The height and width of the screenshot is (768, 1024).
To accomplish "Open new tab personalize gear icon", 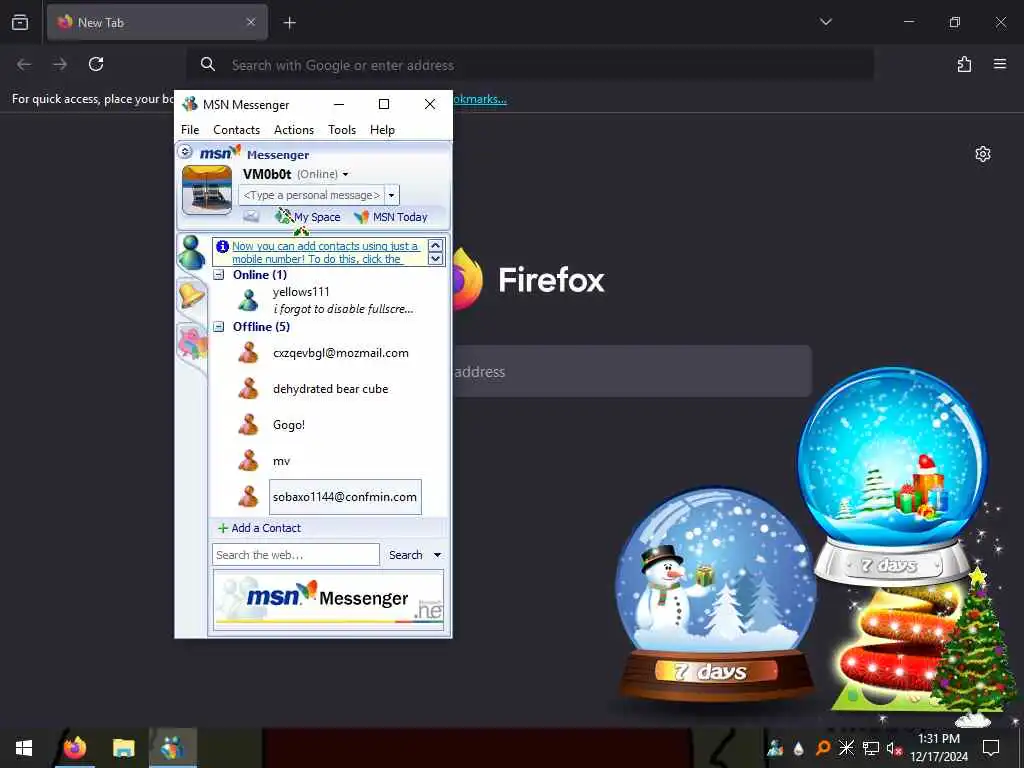I will [x=983, y=154].
